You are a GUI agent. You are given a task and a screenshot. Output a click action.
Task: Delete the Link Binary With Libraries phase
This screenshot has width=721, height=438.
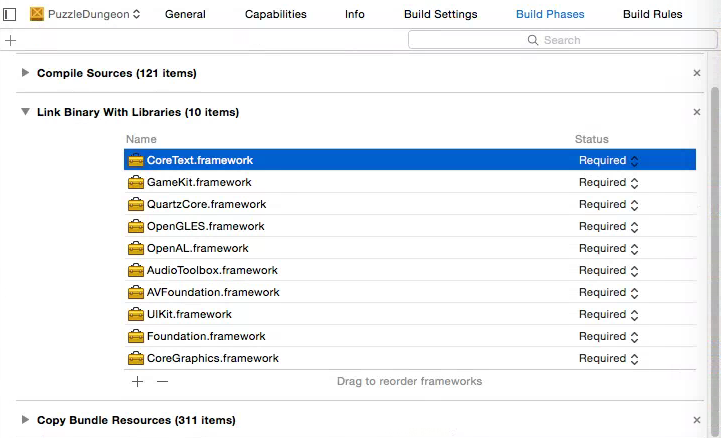[x=697, y=112]
